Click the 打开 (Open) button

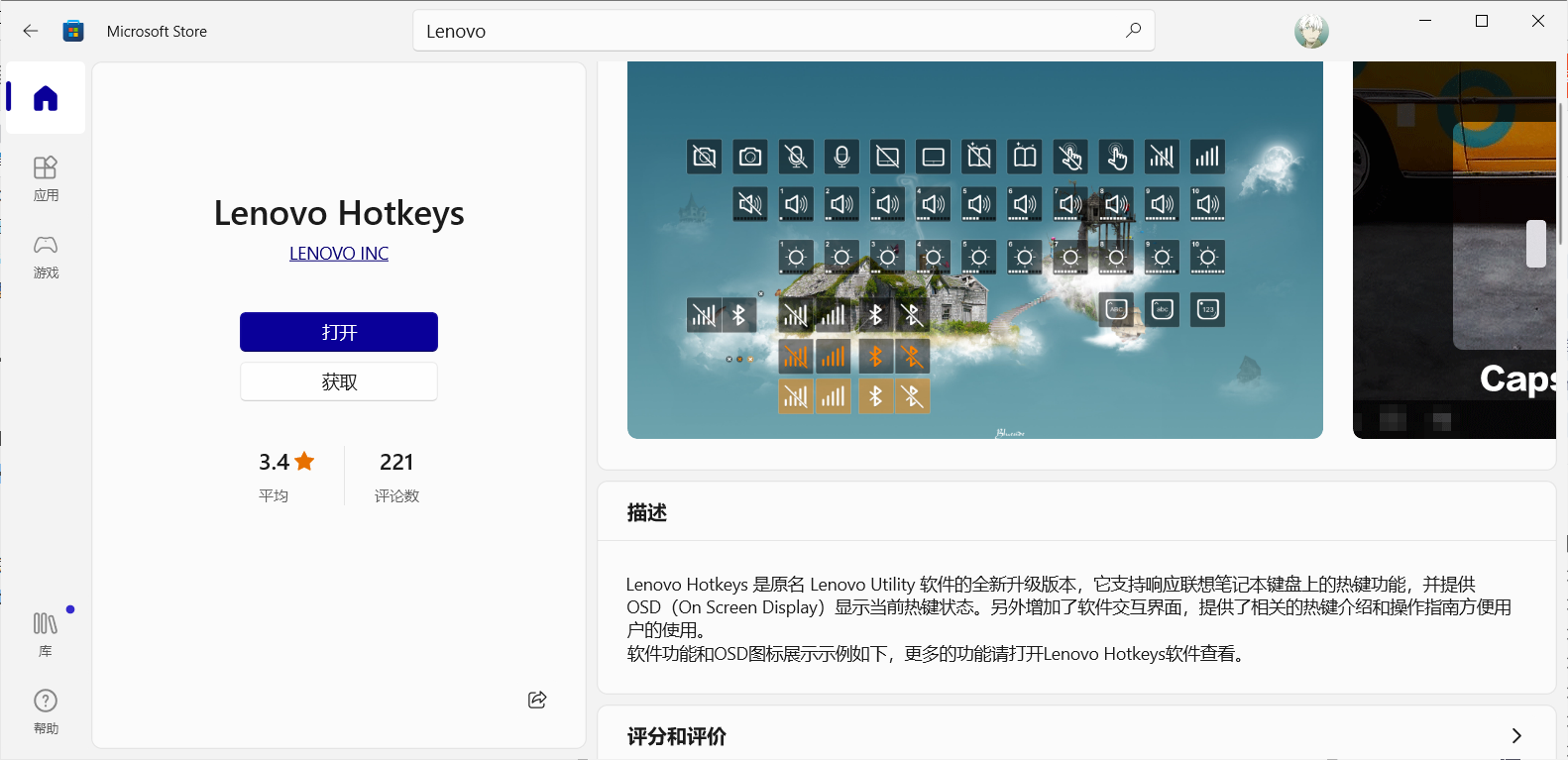pyautogui.click(x=339, y=332)
